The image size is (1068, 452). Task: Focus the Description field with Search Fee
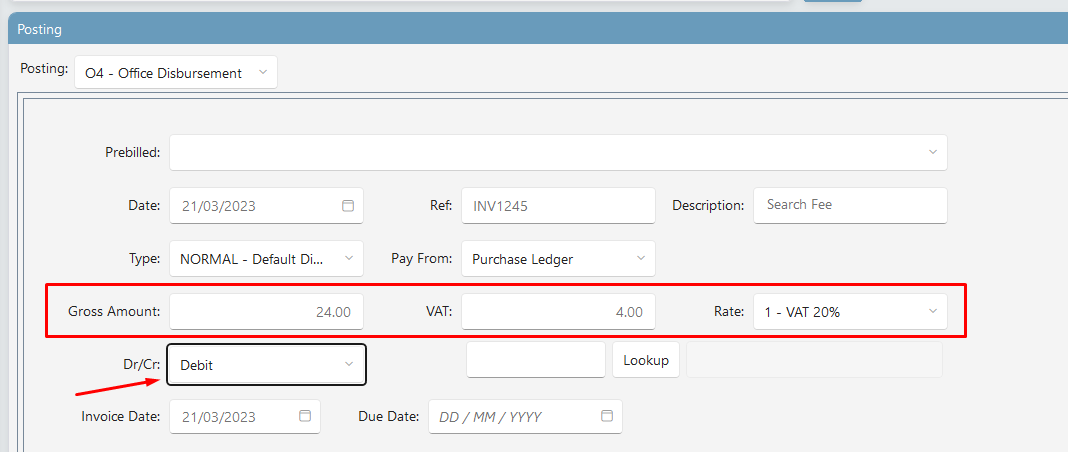coord(849,205)
